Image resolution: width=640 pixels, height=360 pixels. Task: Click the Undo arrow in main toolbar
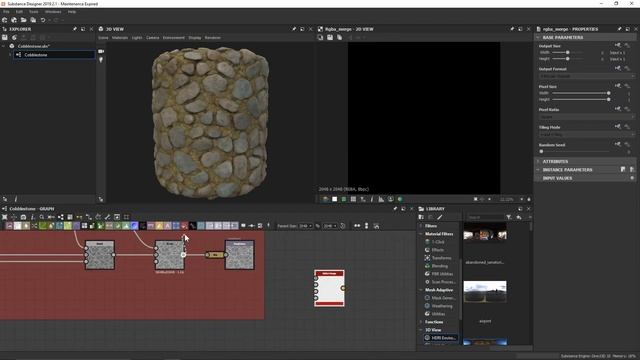point(42,20)
